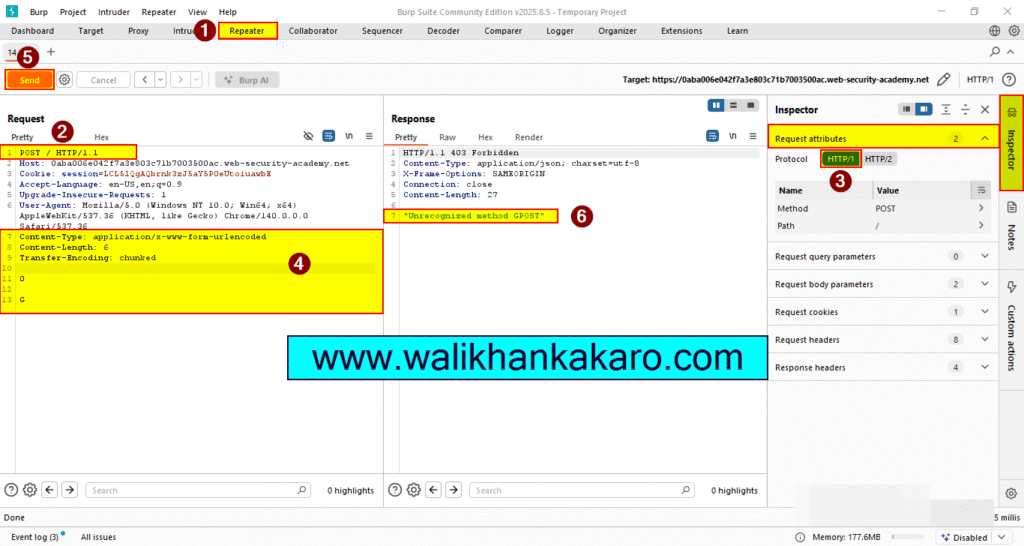Select request Hex view tab
The width and height of the screenshot is (1024, 546).
click(101, 137)
